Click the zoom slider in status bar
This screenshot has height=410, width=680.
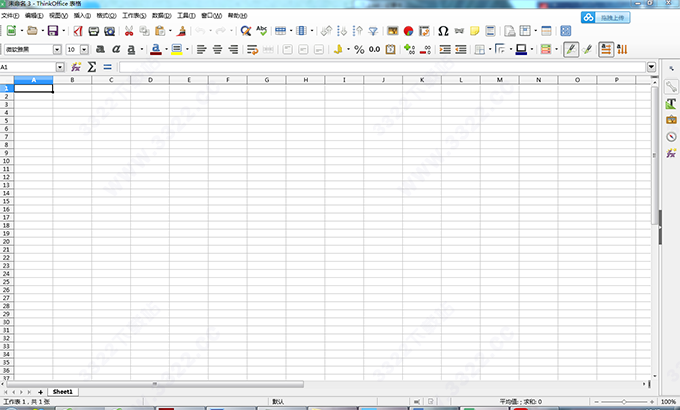click(624, 402)
